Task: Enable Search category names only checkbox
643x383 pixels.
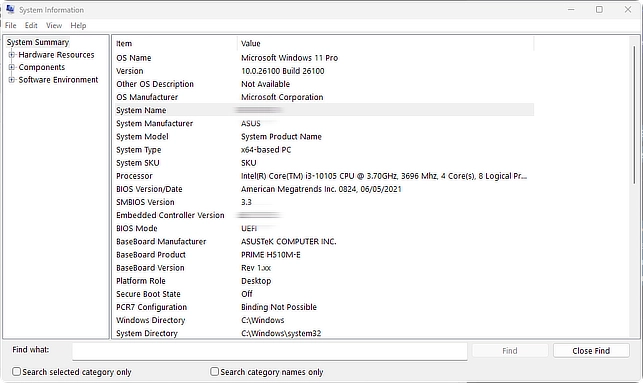Action: pyautogui.click(x=214, y=372)
